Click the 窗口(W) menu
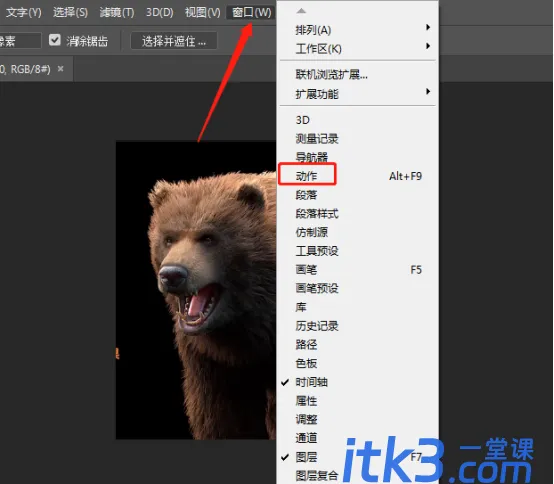 tap(251, 13)
